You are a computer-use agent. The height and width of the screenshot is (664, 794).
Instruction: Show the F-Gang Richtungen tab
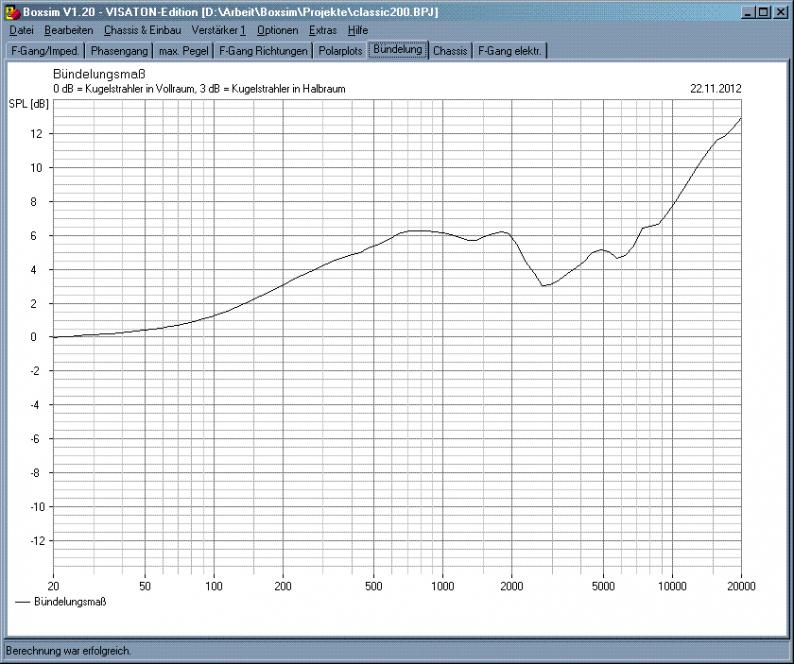tap(264, 50)
